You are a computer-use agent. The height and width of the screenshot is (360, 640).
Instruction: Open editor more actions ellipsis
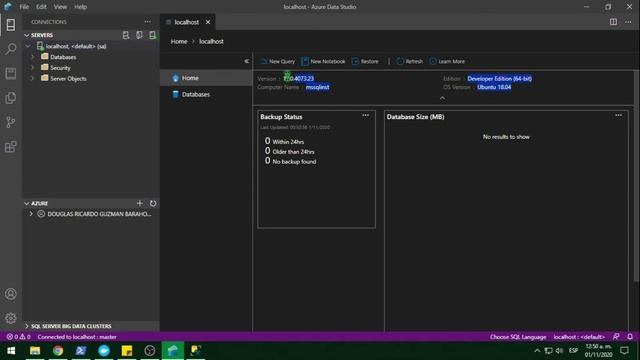tap(628, 22)
